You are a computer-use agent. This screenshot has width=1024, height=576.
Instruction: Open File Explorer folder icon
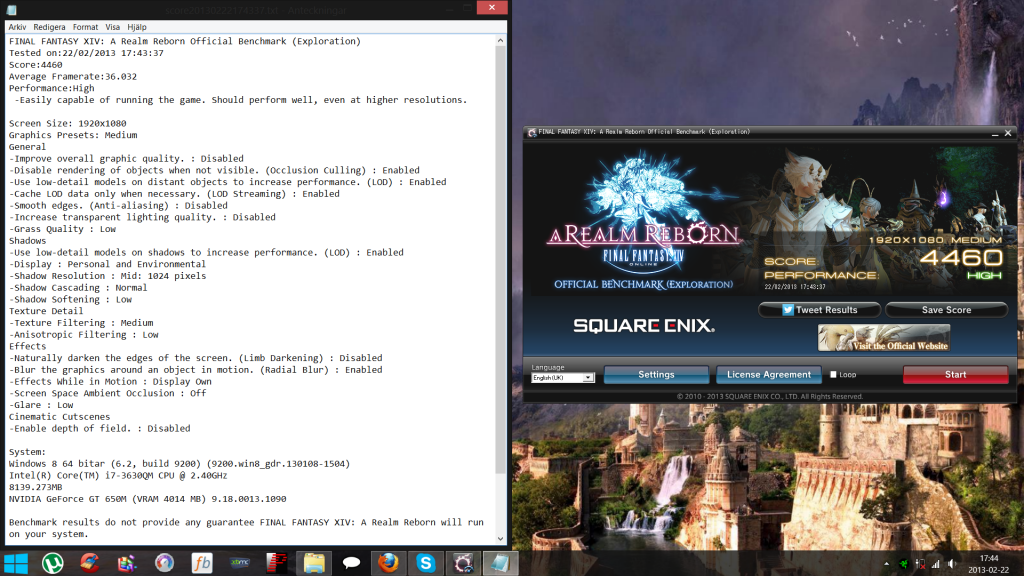[x=314, y=562]
